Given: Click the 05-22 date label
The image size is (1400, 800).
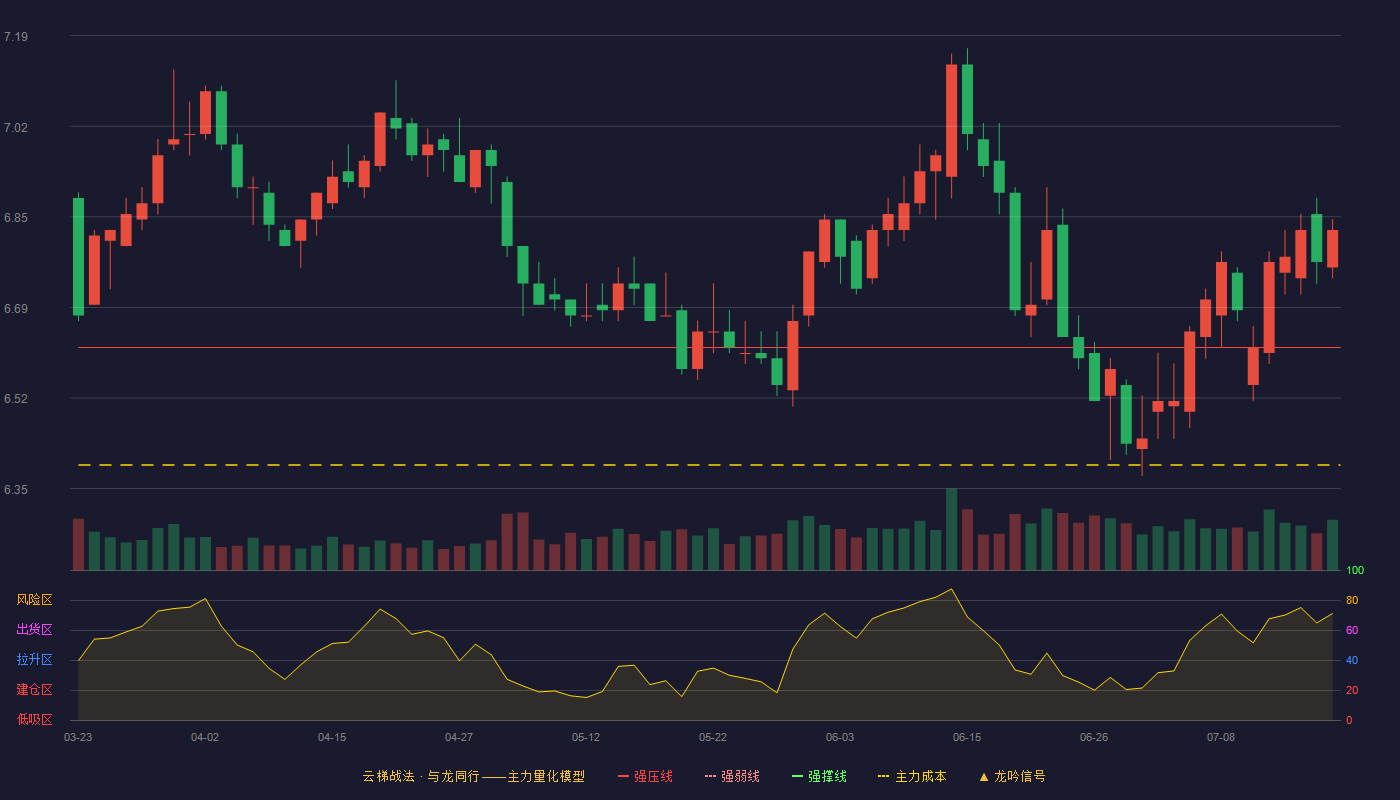Looking at the screenshot, I should (713, 737).
